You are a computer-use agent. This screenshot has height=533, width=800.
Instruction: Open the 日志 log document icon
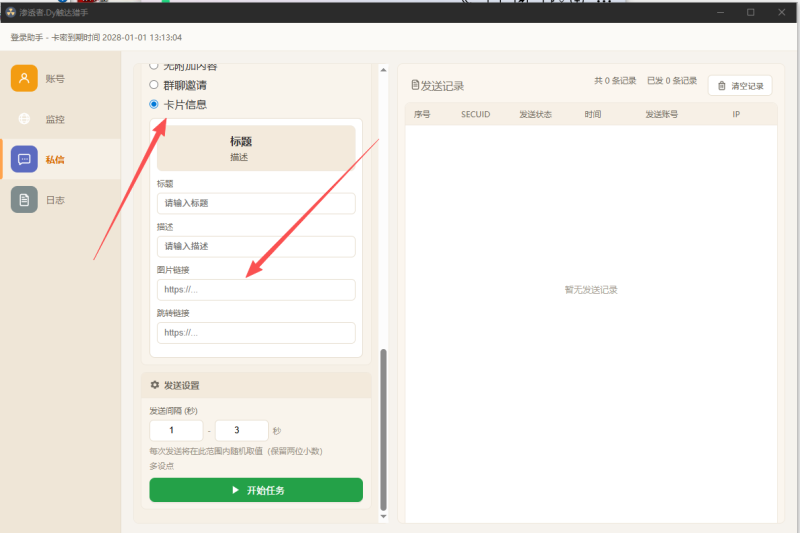click(24, 199)
